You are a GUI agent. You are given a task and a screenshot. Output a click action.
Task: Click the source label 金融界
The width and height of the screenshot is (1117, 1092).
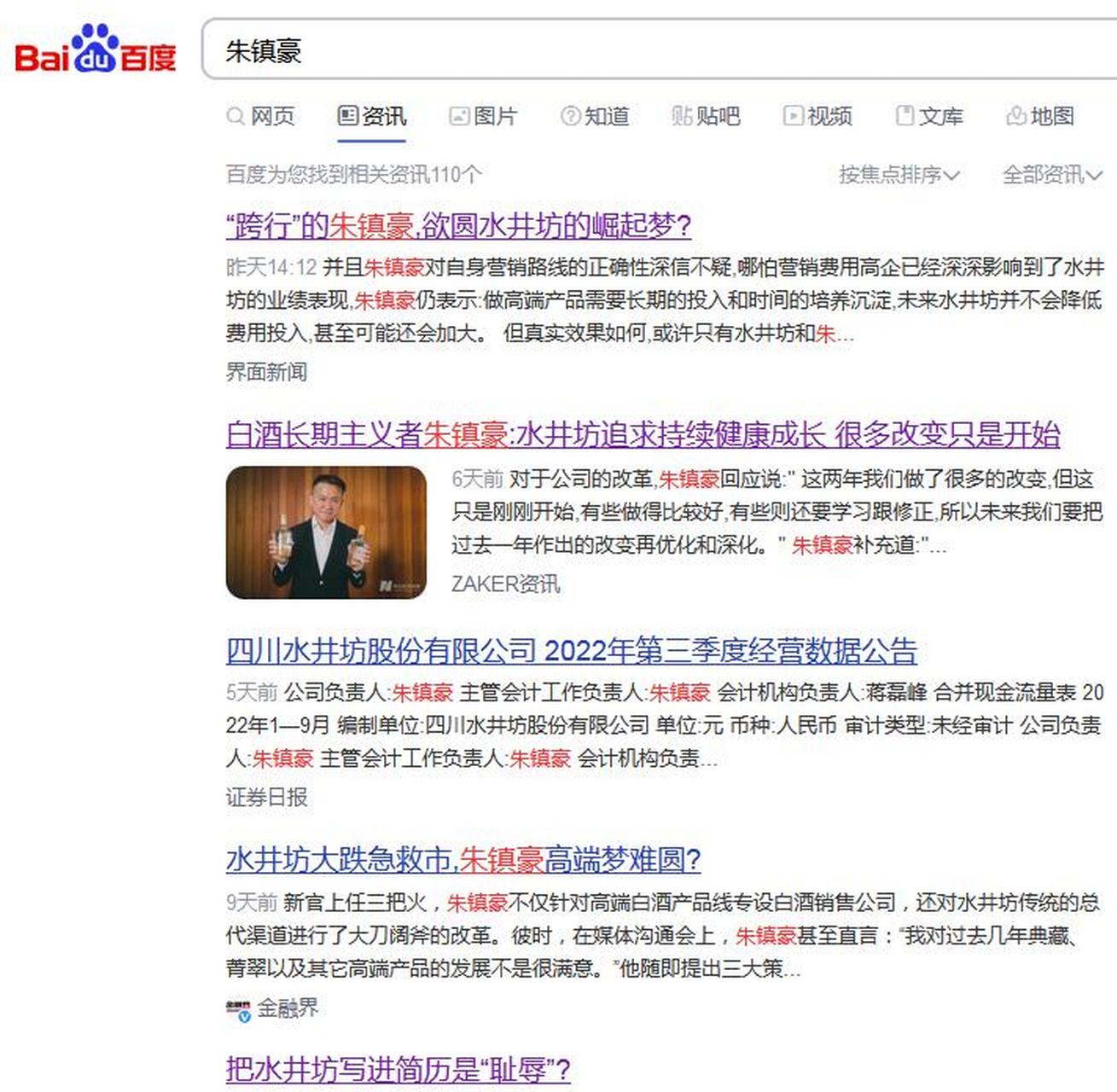click(x=288, y=1008)
